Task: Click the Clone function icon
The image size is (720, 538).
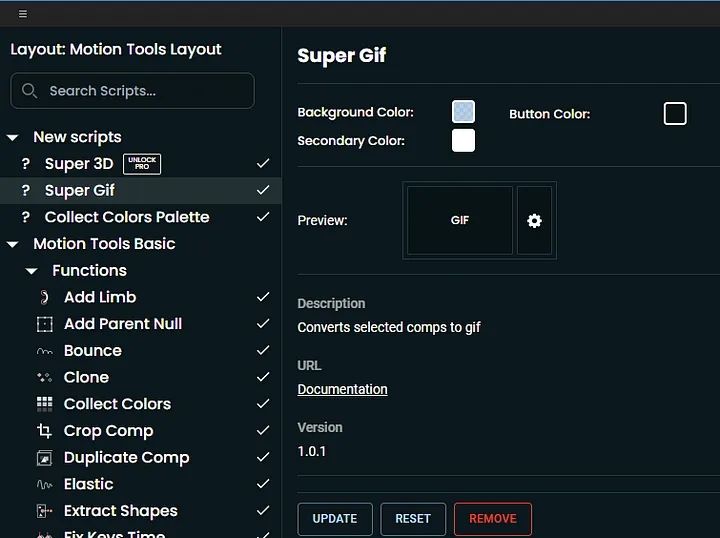Action: [x=44, y=378]
